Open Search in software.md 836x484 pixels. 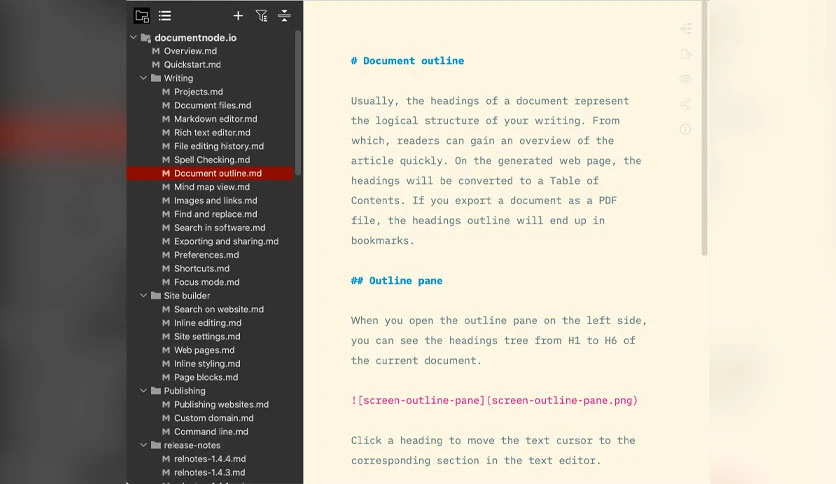[x=219, y=228]
